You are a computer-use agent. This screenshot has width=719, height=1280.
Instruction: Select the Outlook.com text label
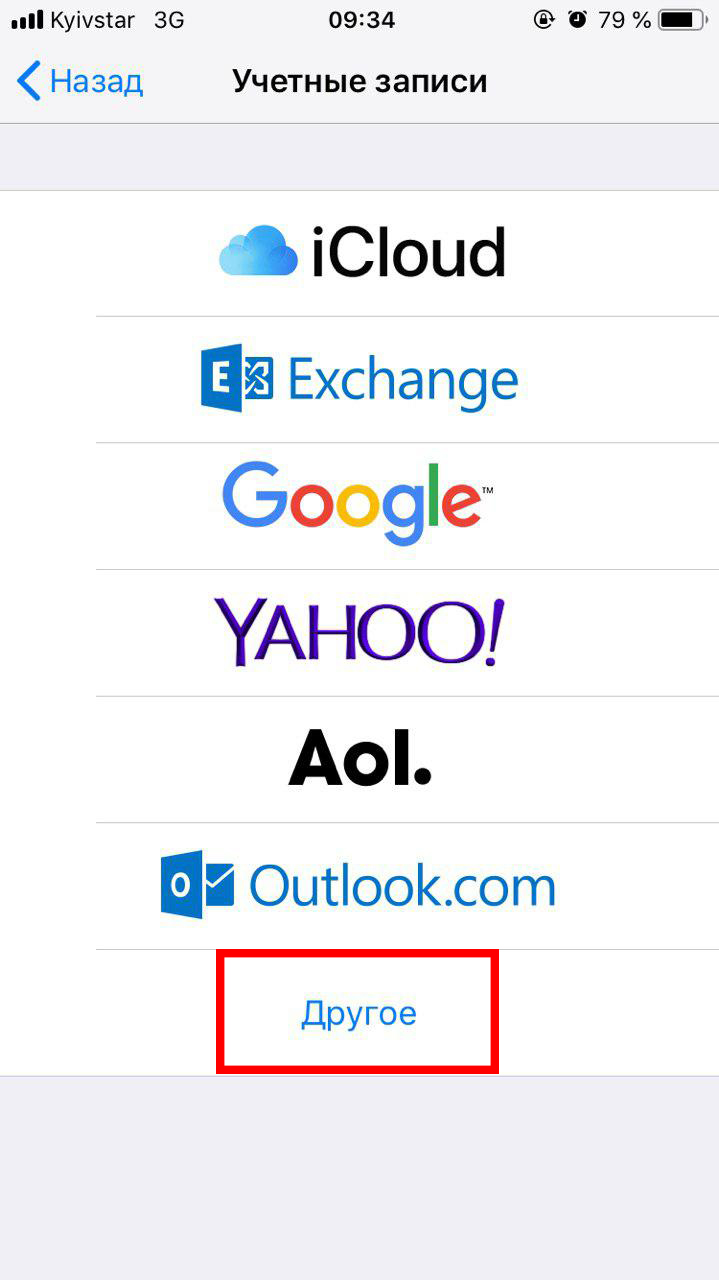402,885
